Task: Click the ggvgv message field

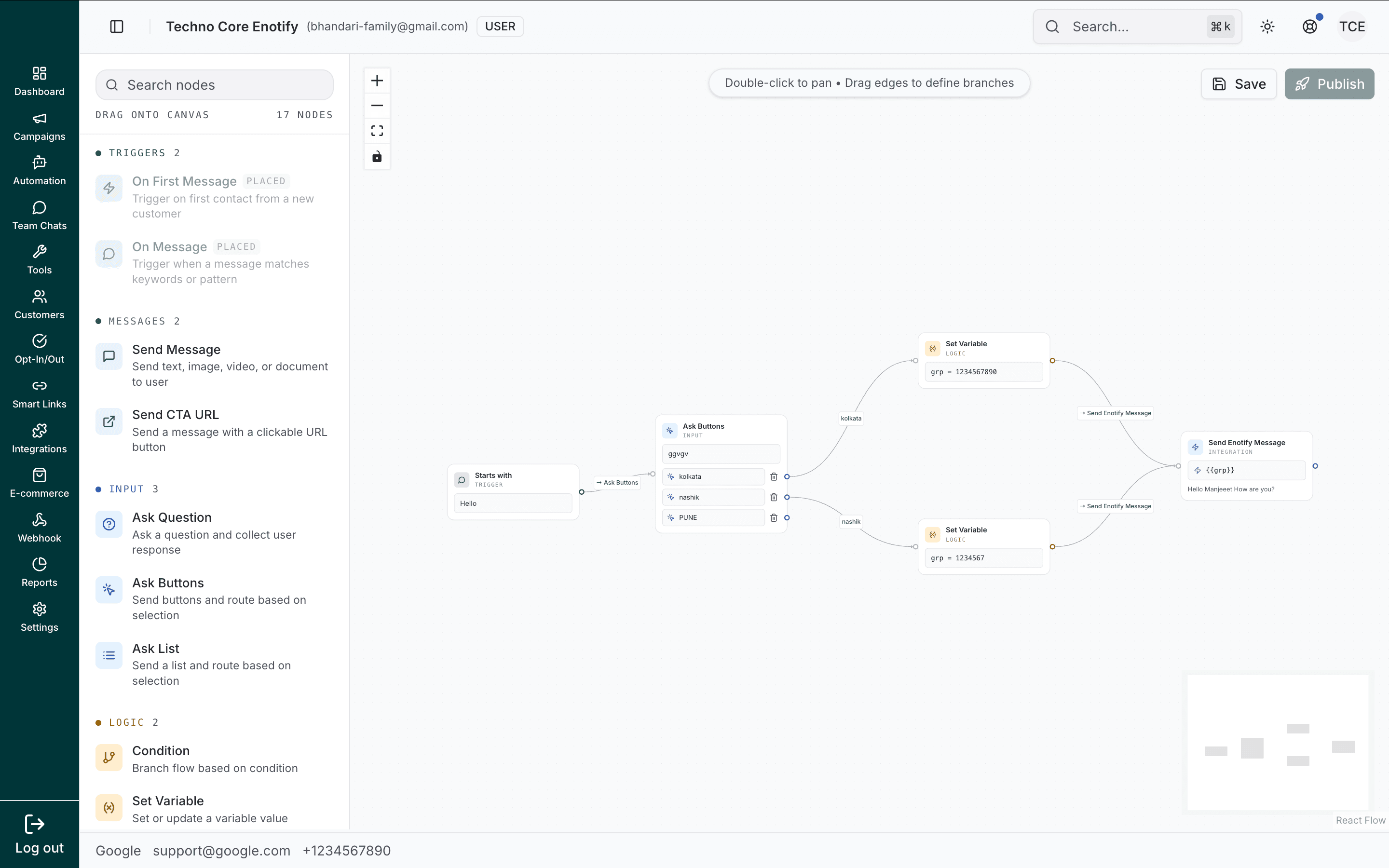Action: [721, 453]
